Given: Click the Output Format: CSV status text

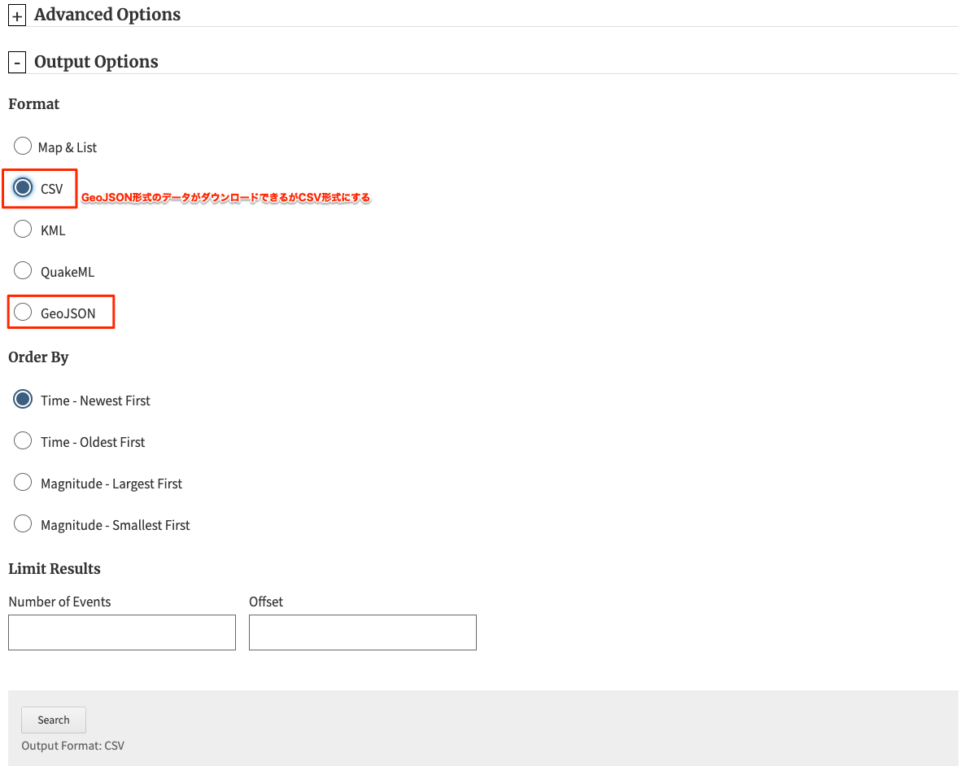Looking at the screenshot, I should (72, 746).
